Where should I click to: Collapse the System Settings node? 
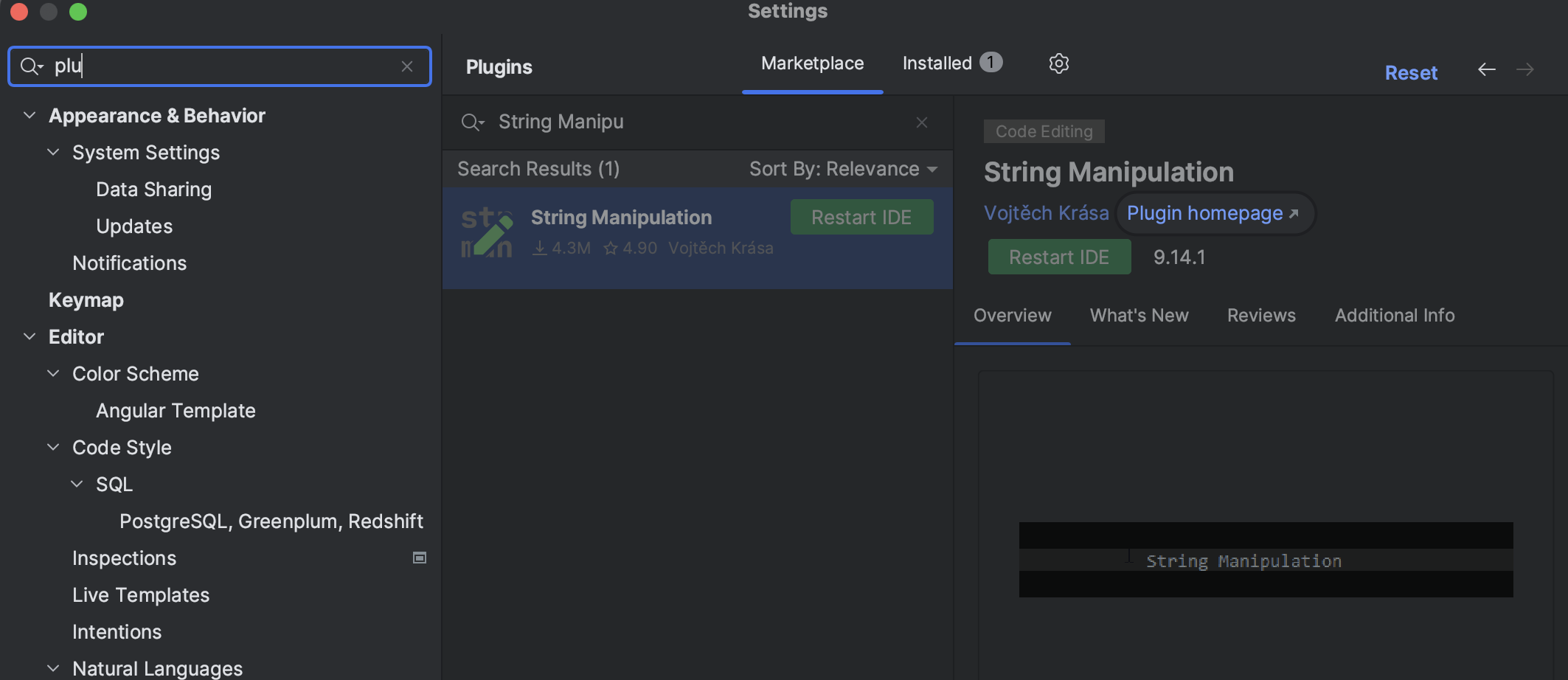pyautogui.click(x=53, y=153)
